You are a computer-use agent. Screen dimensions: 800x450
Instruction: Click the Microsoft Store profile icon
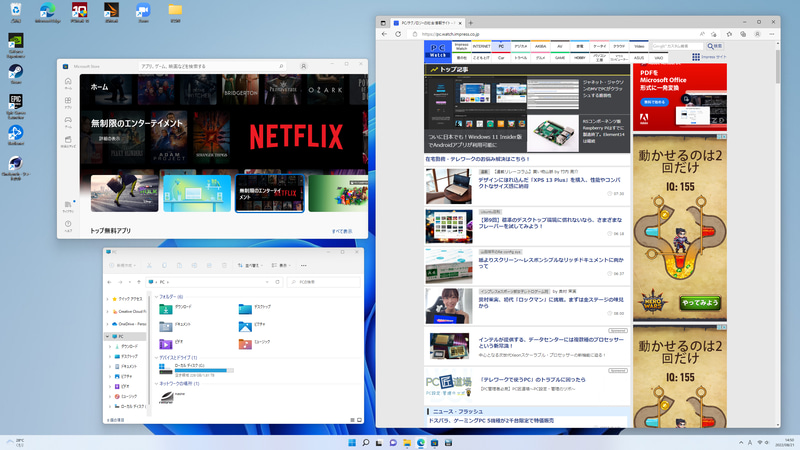pos(304,66)
